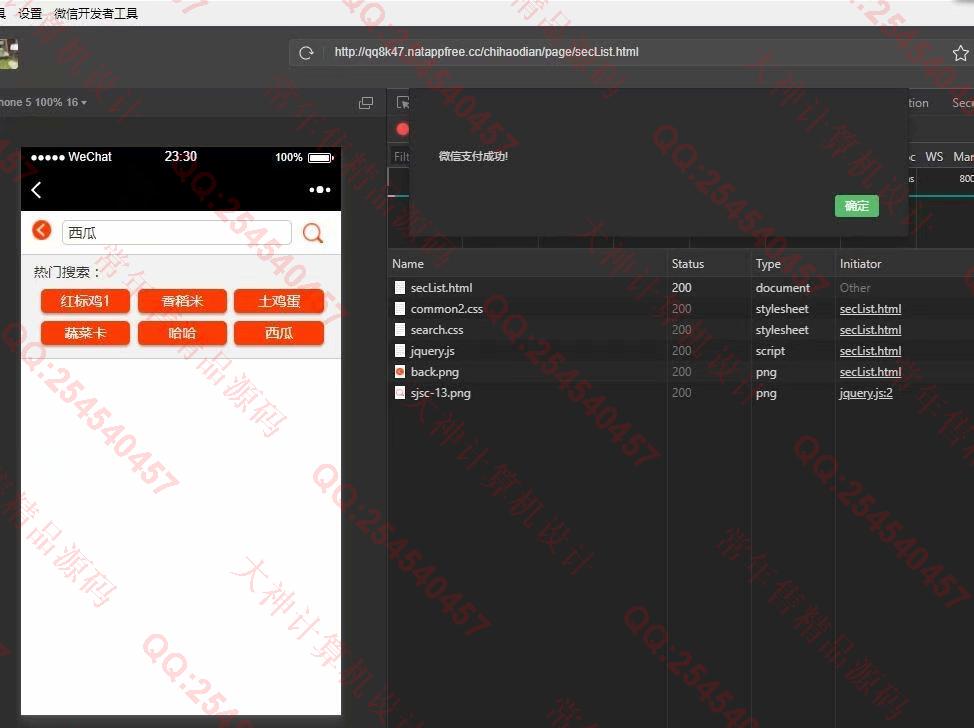This screenshot has height=728, width=974.
Task: Select the 西瓜 hot search tag button
Action: click(279, 333)
